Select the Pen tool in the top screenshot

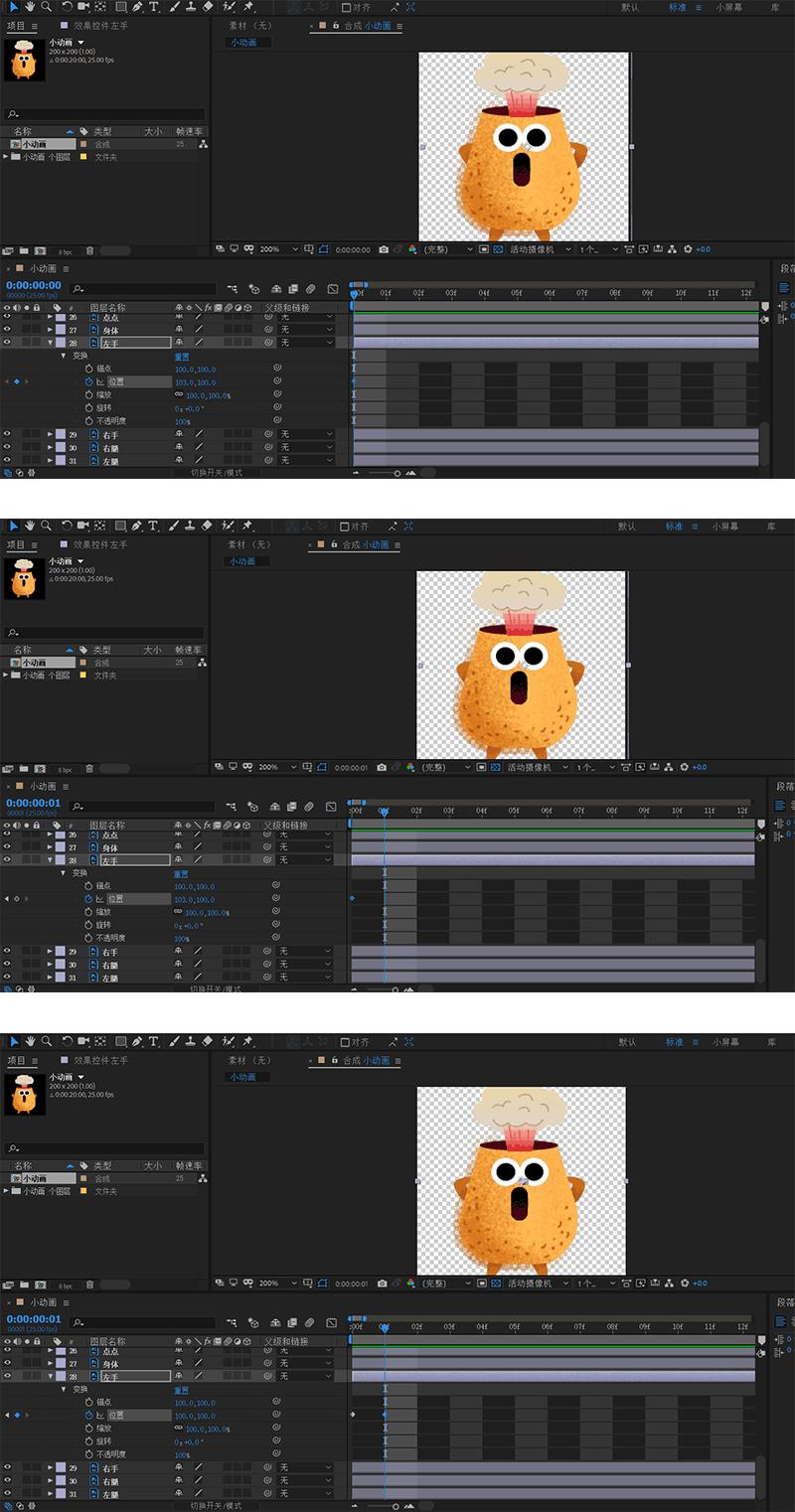coord(136,7)
